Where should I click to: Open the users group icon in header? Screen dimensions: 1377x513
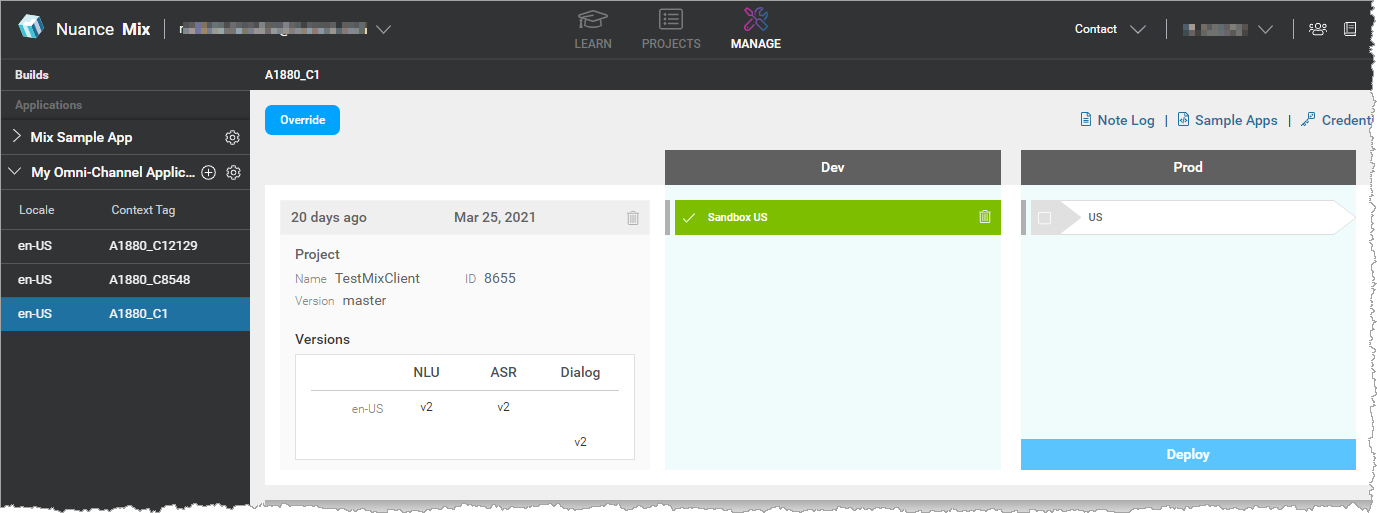(x=1318, y=29)
